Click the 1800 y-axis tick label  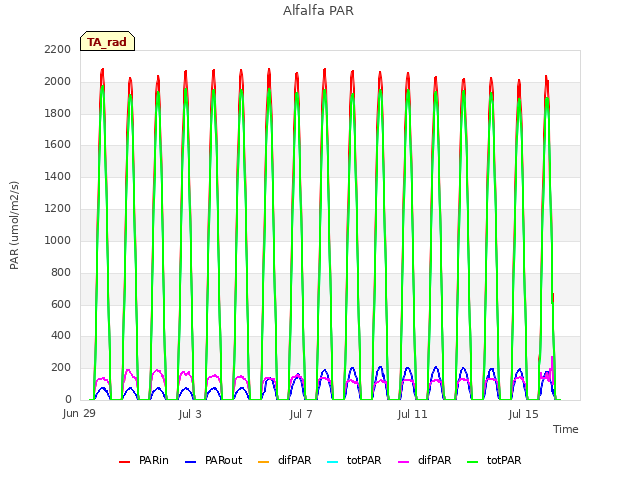click(x=58, y=113)
